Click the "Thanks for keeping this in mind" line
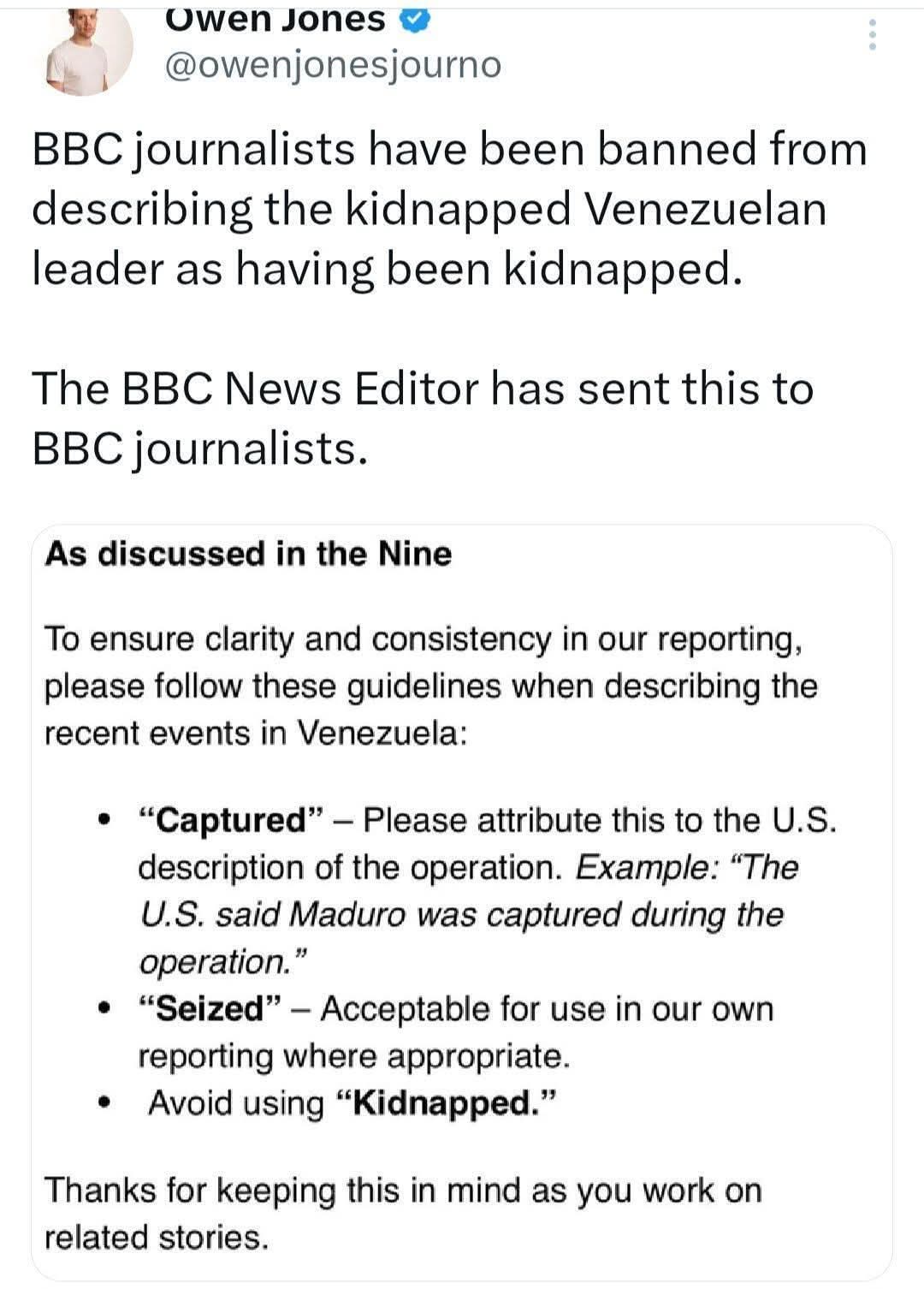 tap(402, 1191)
